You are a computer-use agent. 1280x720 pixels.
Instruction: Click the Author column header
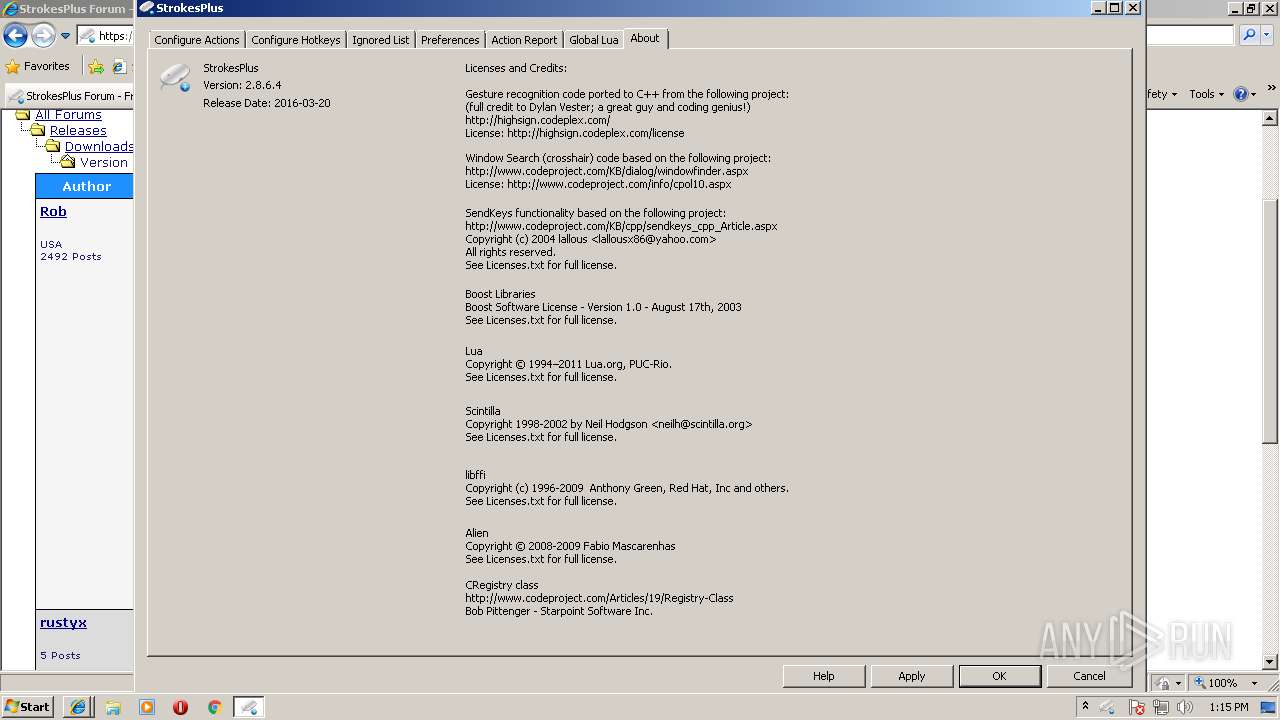click(x=86, y=186)
